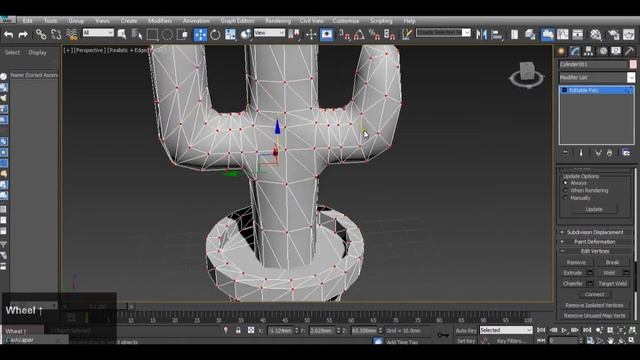Activate the Select and Move tool

(200, 35)
